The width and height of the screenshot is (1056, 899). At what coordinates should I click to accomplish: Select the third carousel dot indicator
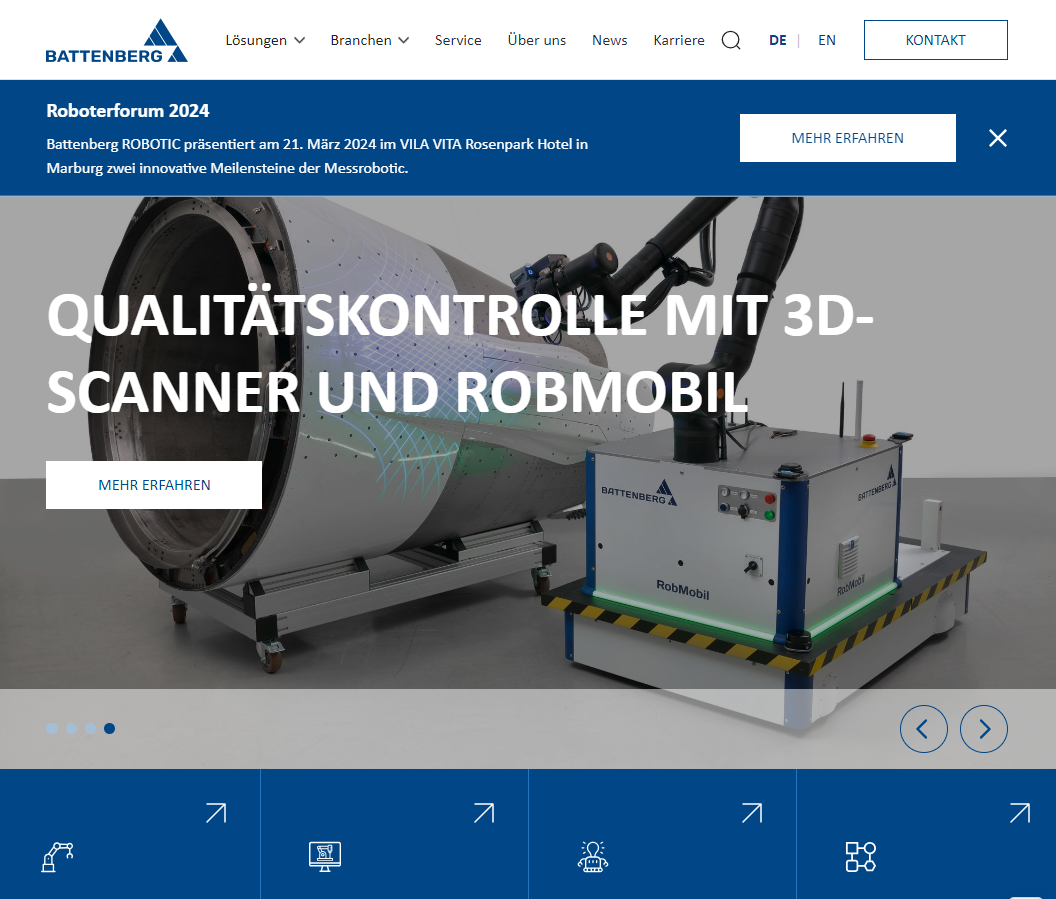coord(90,729)
